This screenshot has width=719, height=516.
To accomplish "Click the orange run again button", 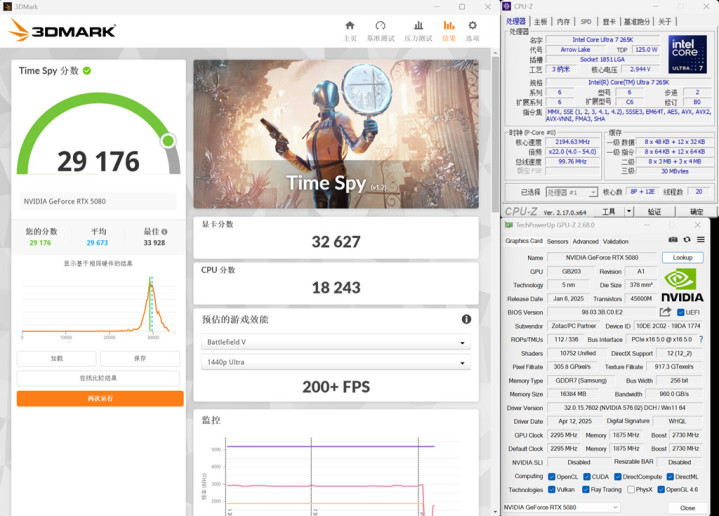I will (99, 398).
